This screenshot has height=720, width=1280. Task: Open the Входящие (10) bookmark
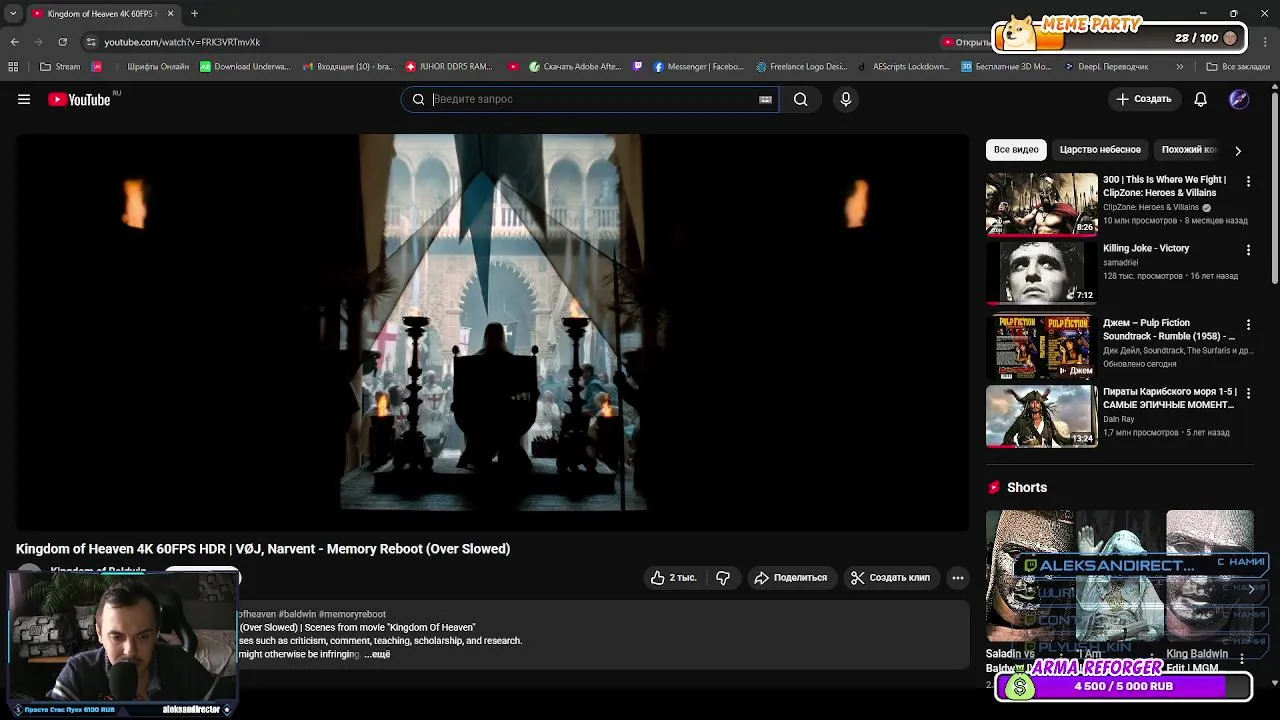[x=347, y=67]
